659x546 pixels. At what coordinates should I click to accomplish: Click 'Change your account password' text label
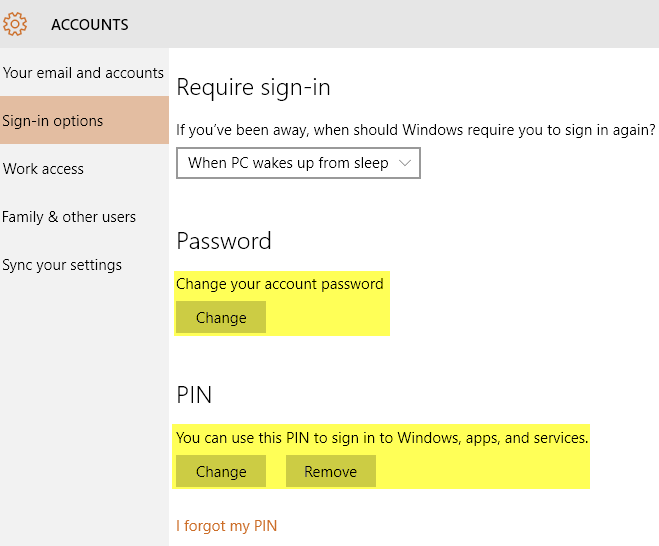[279, 284]
